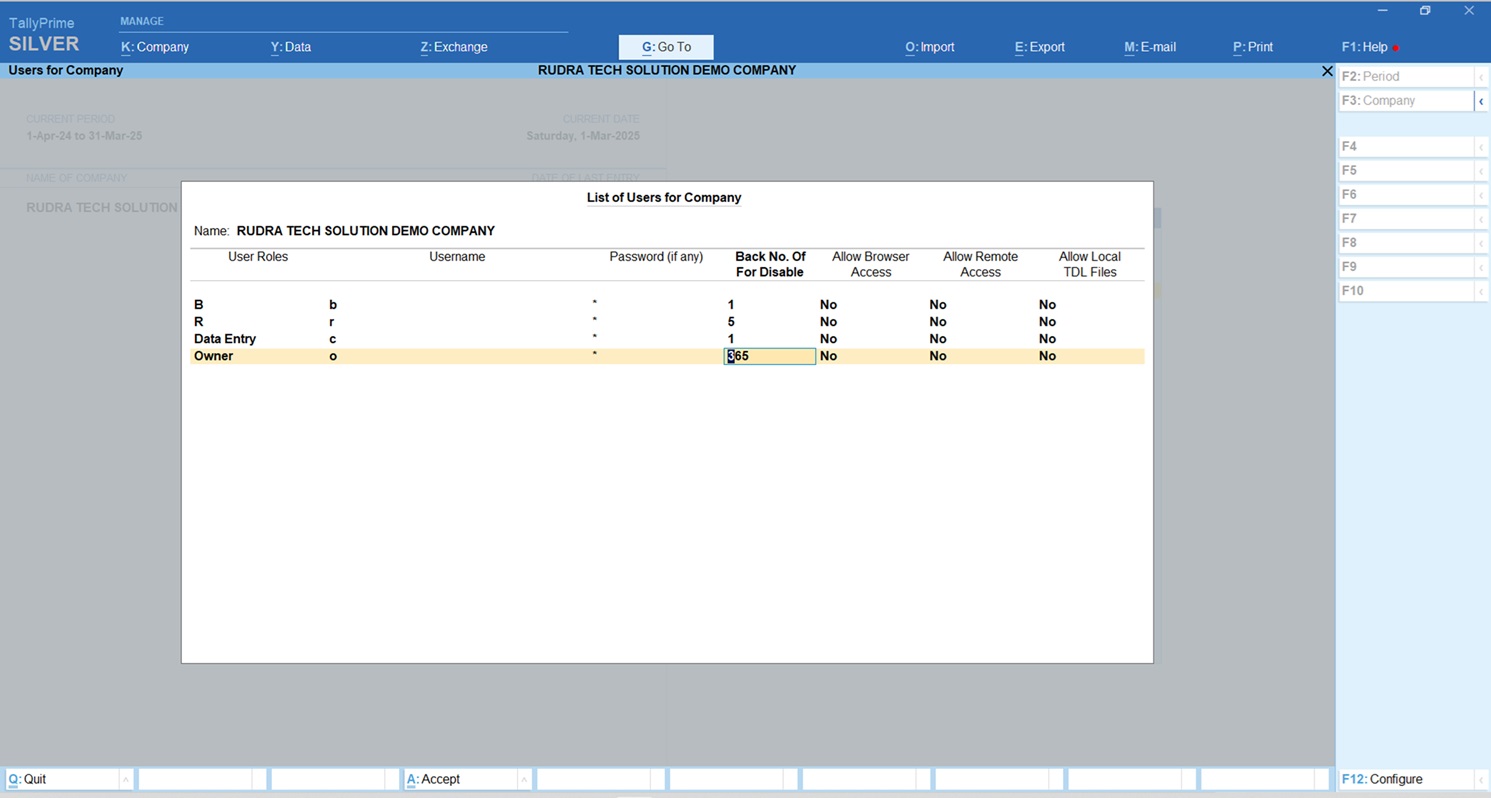Expand the F3: Company chevron arrow
Viewport: 1491px width, 798px height.
(1481, 101)
